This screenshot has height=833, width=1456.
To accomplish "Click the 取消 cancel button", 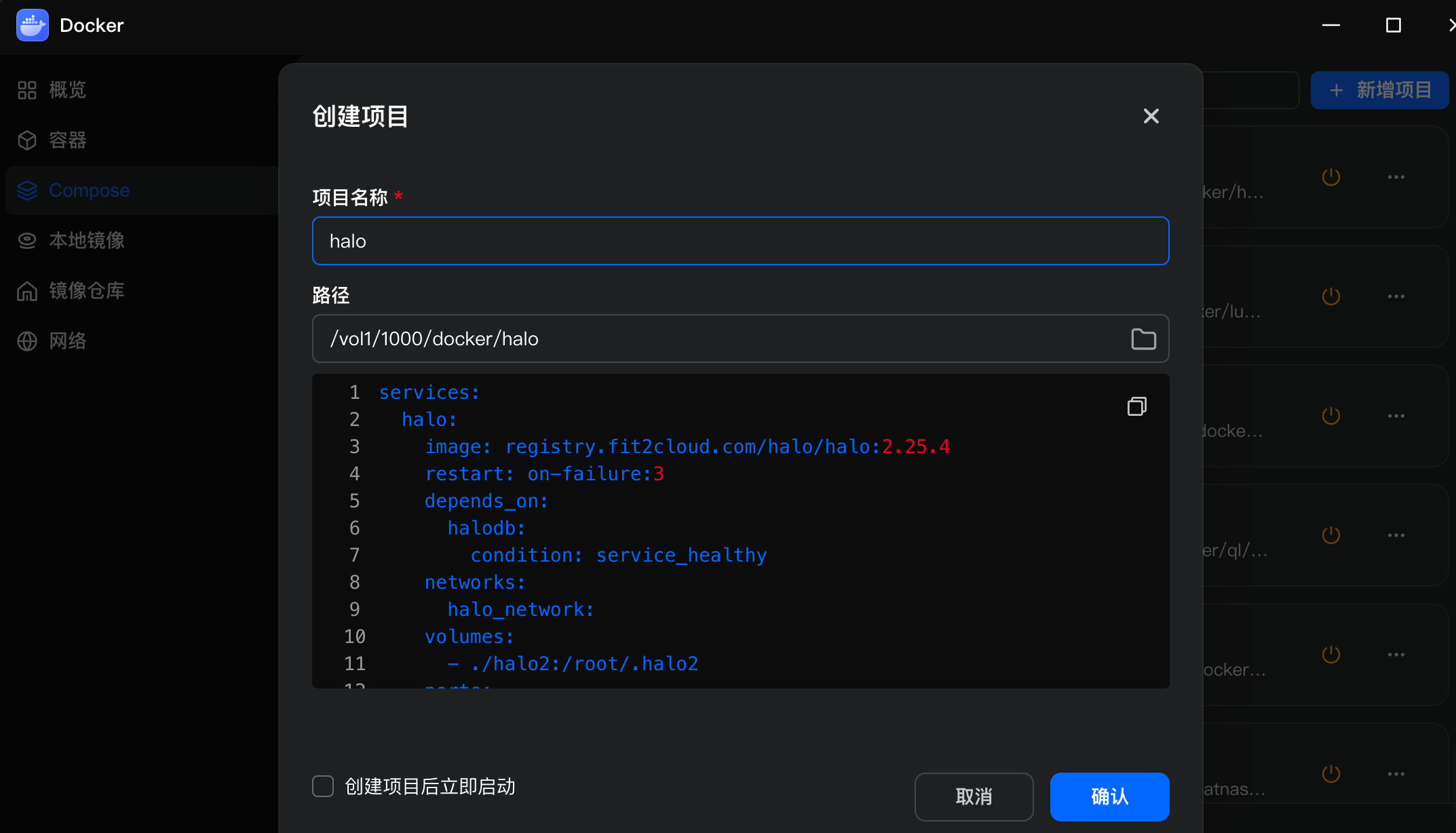I will [x=974, y=796].
